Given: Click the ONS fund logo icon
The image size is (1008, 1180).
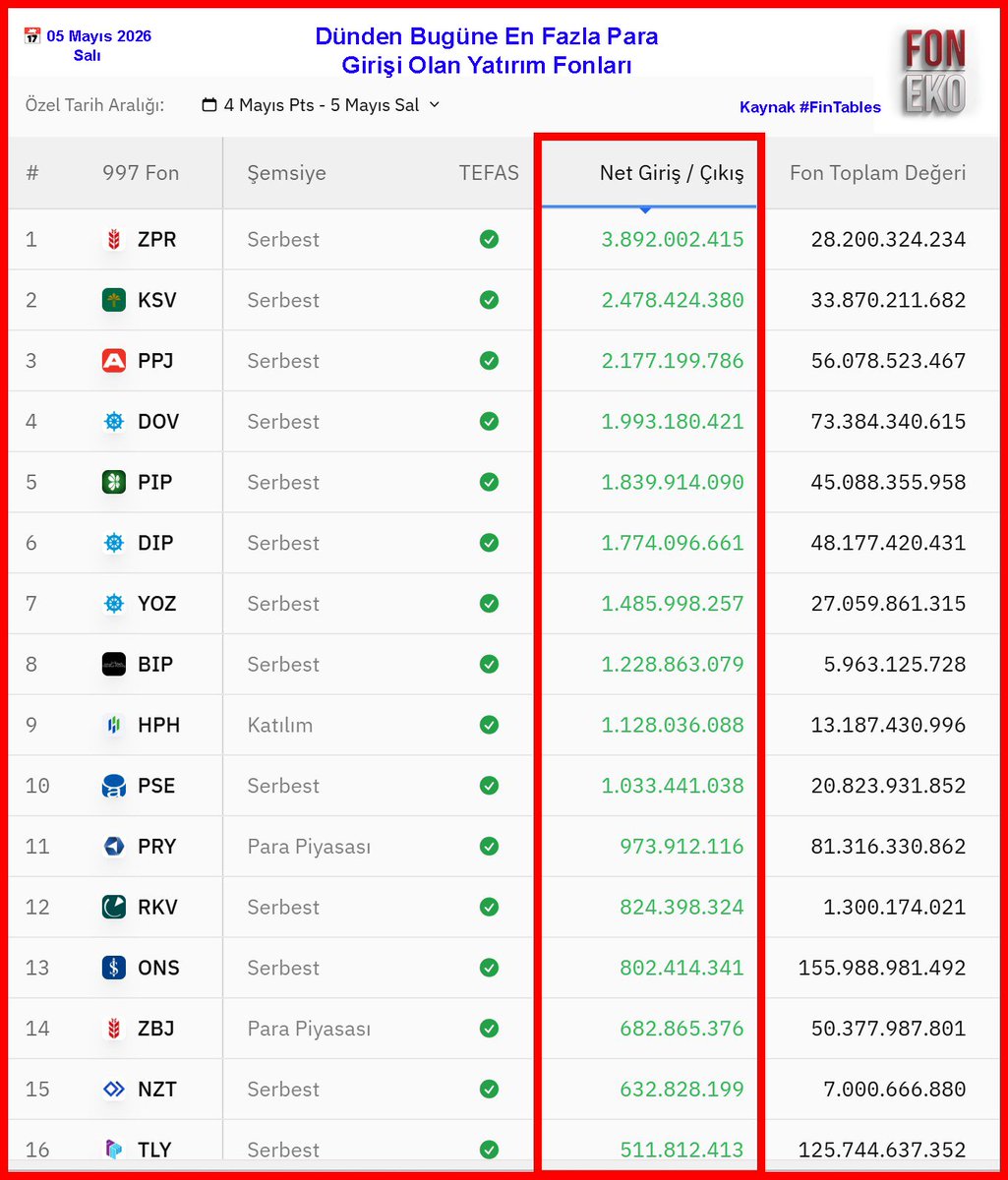Looking at the screenshot, I should pos(114,968).
